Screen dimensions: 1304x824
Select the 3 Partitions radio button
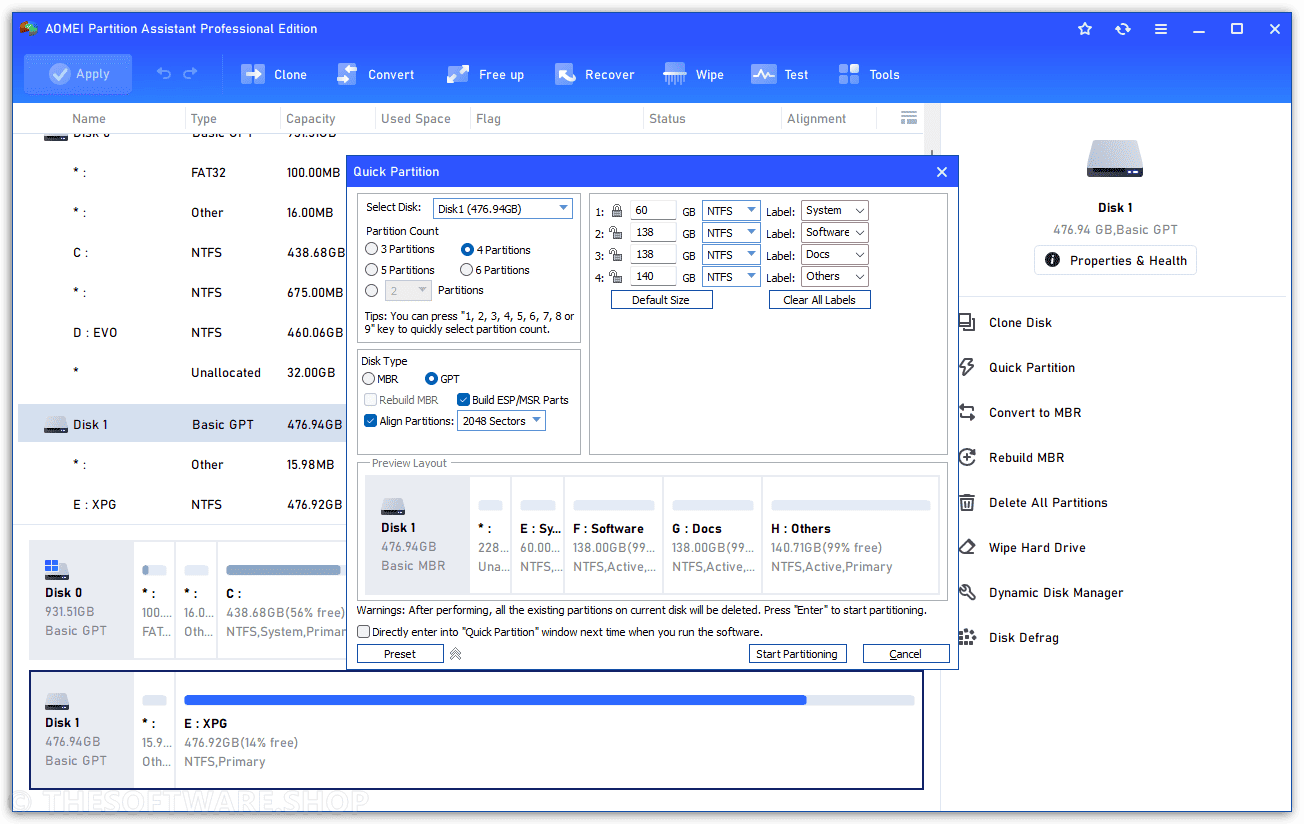[372, 249]
